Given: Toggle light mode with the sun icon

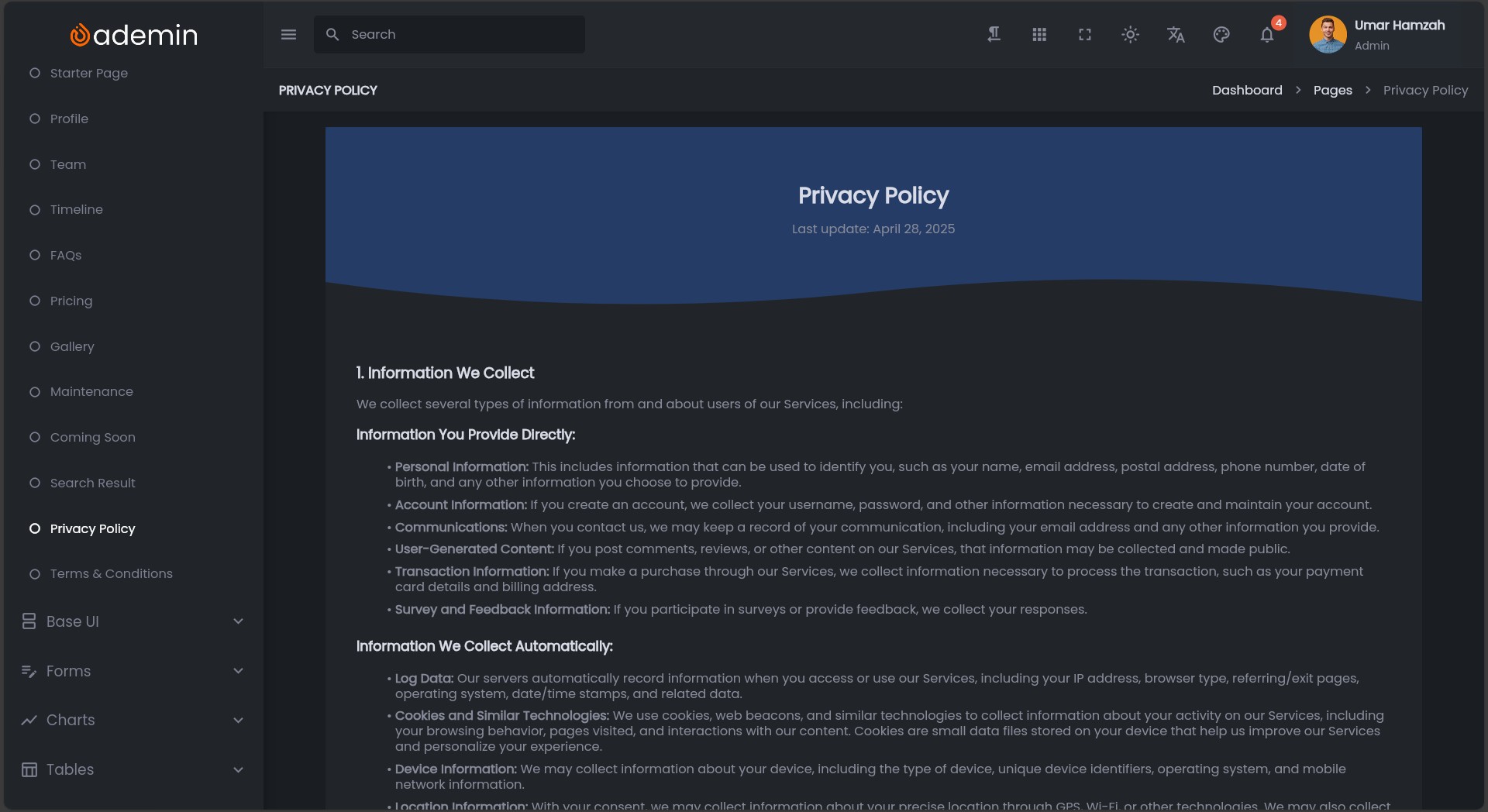Looking at the screenshot, I should coord(1130,35).
